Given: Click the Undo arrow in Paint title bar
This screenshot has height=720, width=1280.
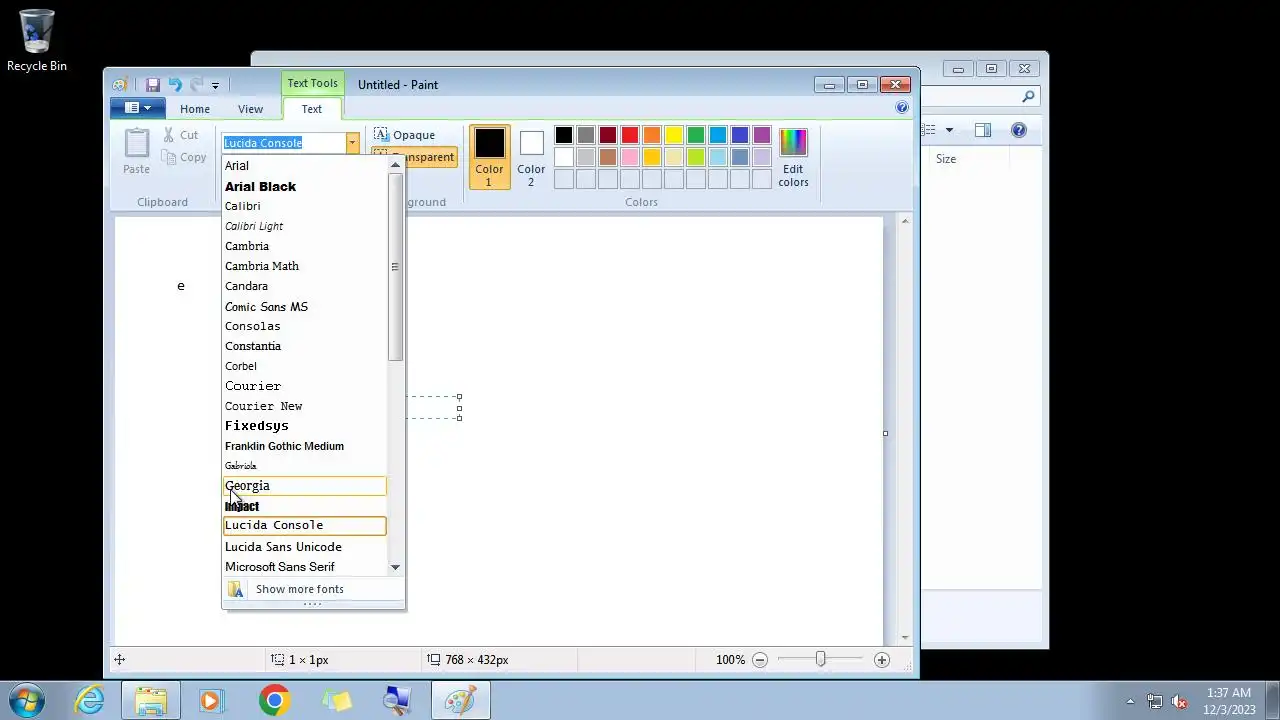Looking at the screenshot, I should [x=175, y=85].
